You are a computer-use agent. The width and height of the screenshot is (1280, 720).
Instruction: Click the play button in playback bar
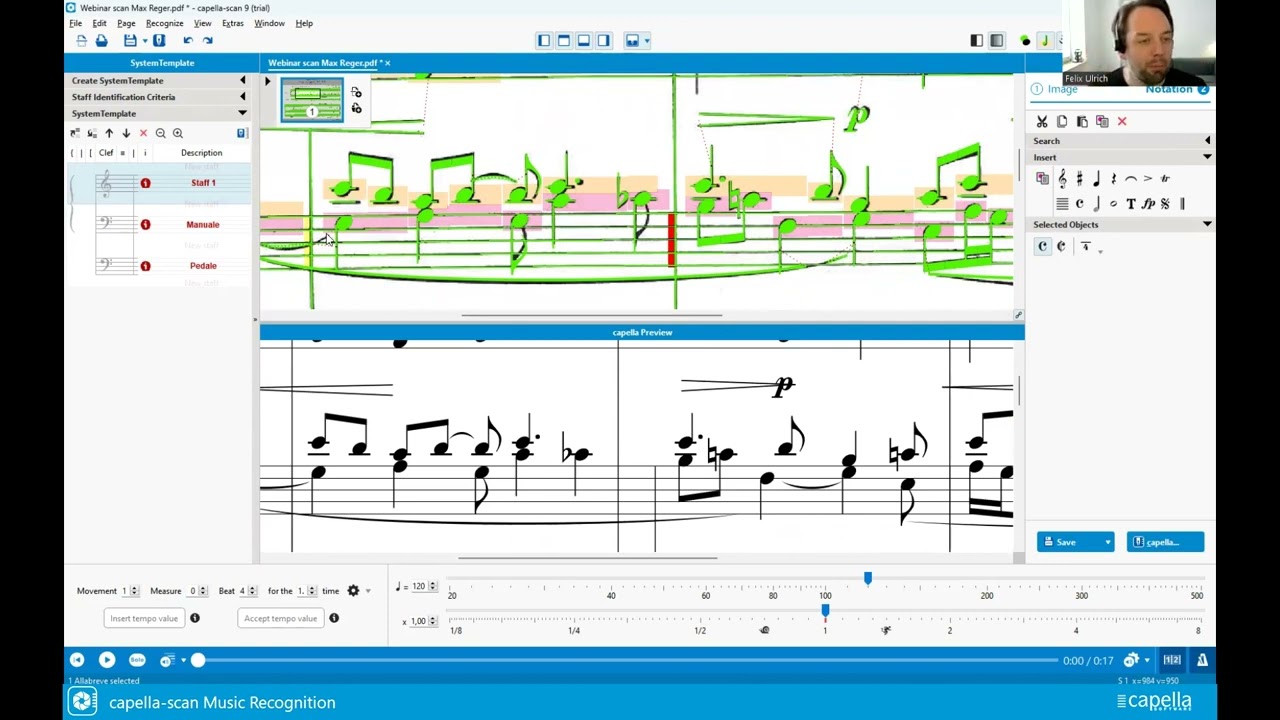coord(107,660)
